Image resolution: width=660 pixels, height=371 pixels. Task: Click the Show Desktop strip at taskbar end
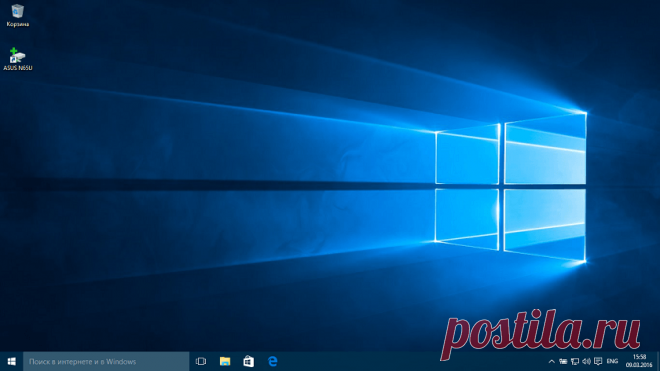point(658,361)
